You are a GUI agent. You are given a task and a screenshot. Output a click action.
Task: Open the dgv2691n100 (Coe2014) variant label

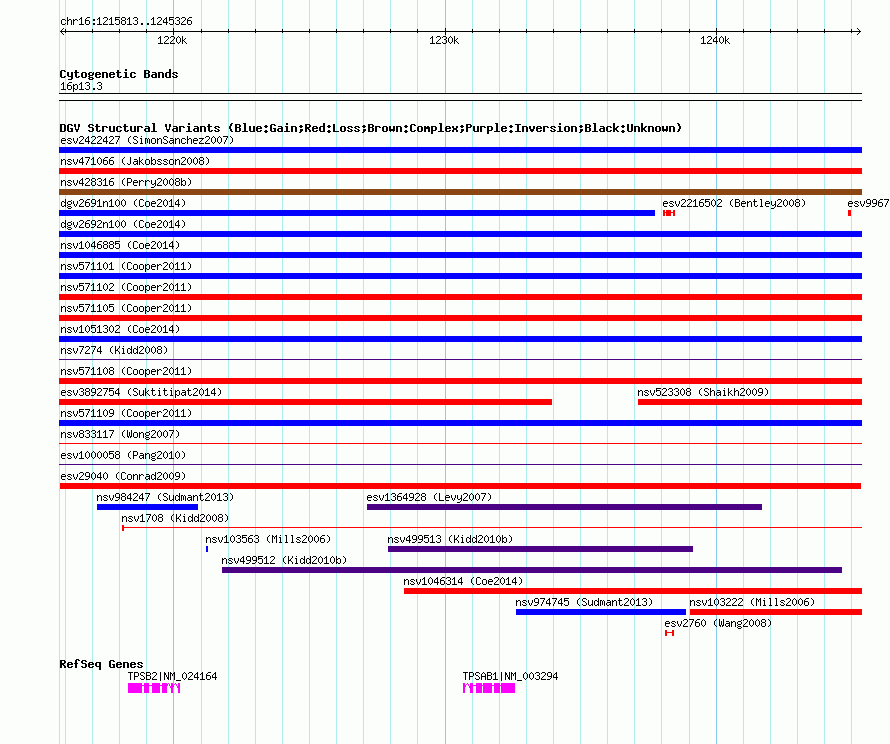(123, 203)
